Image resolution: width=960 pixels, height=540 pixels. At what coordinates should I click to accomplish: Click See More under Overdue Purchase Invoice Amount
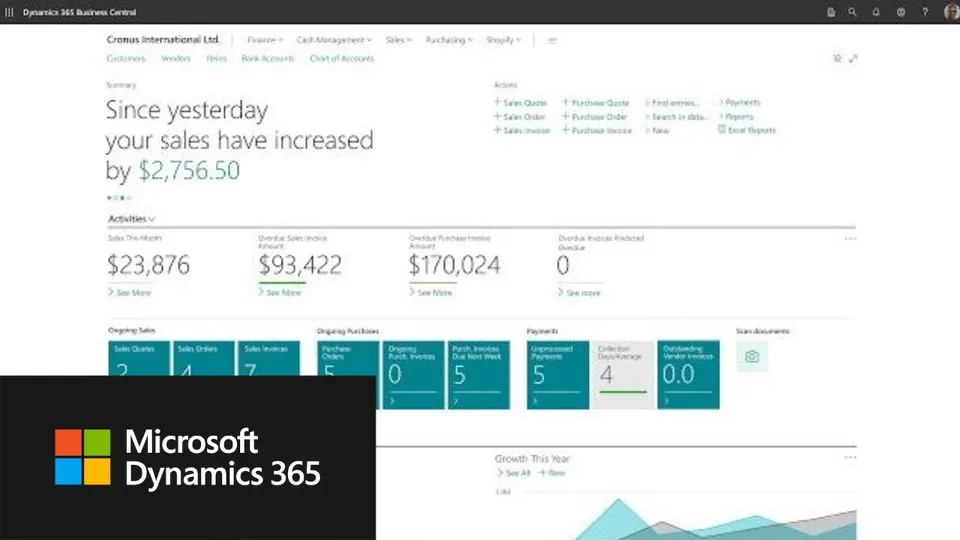pos(430,293)
